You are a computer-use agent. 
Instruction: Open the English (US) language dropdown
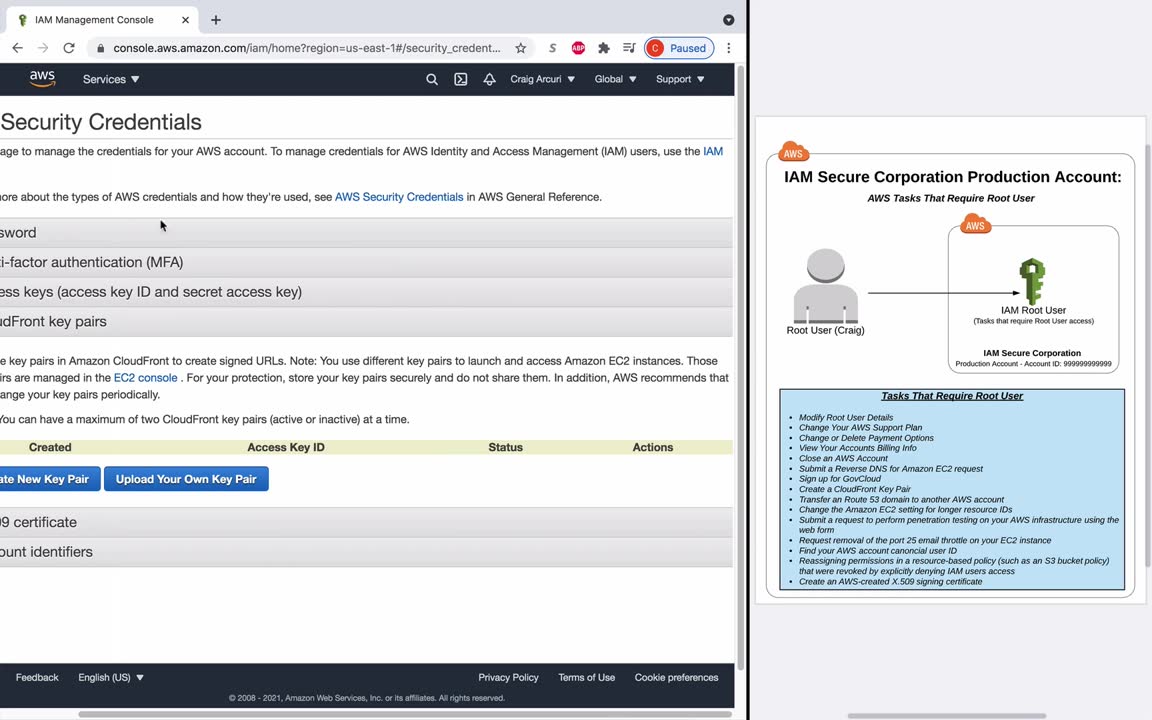point(111,677)
